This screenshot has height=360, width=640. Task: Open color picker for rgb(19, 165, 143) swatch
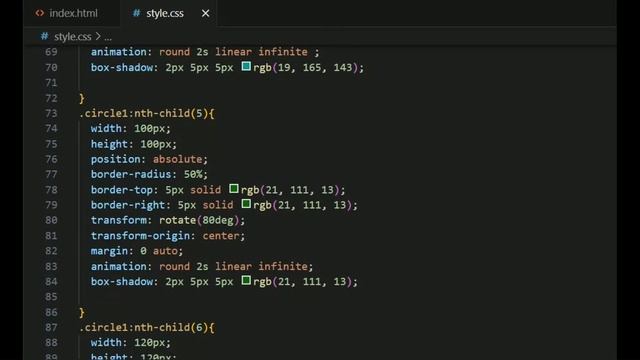pyautogui.click(x=246, y=66)
